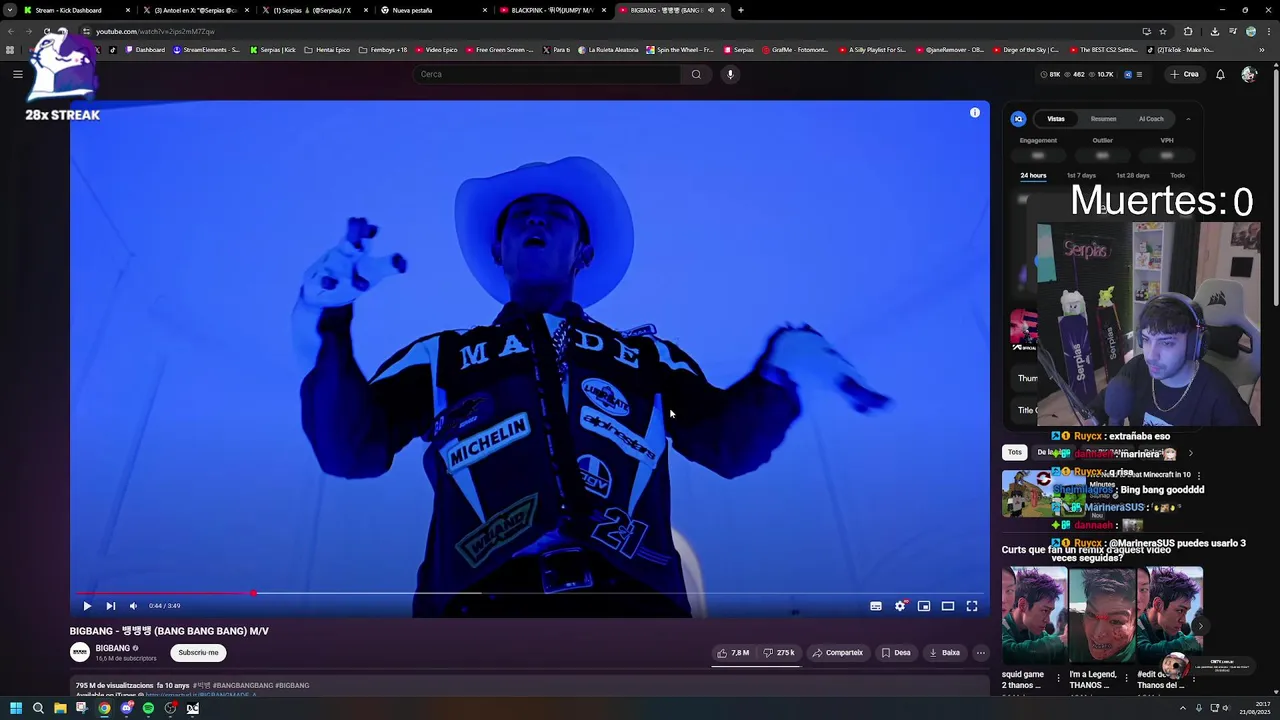Open YouTube notifications bell
The image size is (1280, 720).
pyautogui.click(x=1220, y=74)
